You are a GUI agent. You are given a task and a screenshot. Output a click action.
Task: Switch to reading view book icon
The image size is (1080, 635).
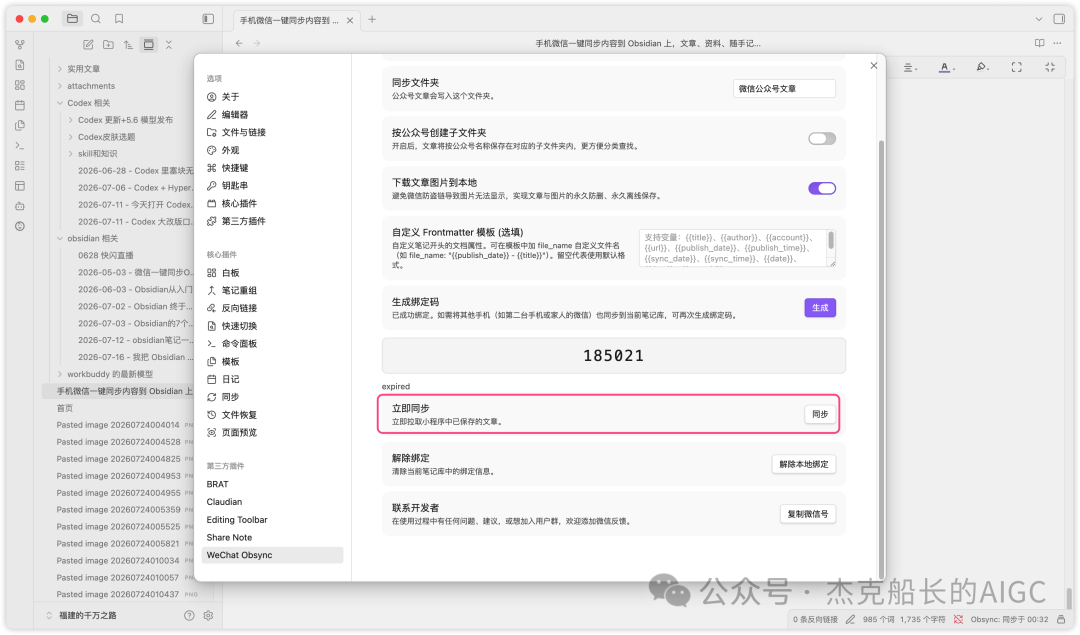click(x=1039, y=43)
